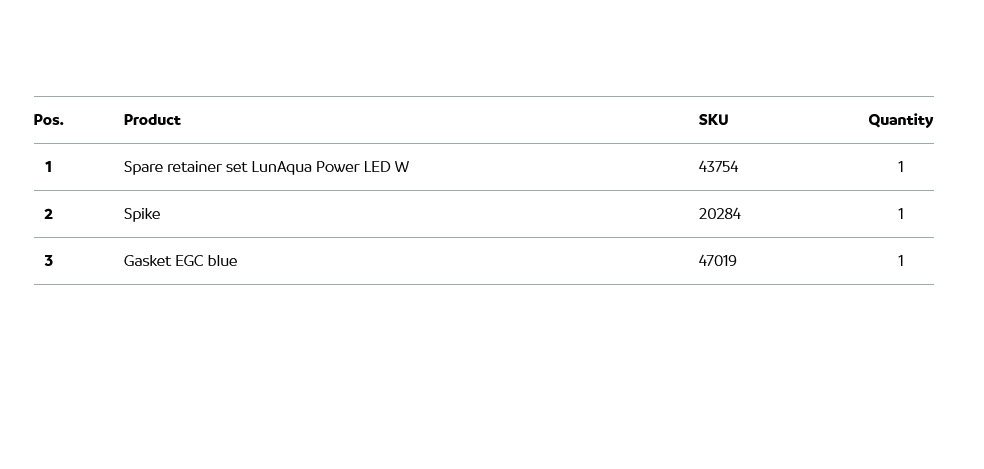Open the Spike product entry

click(x=142, y=214)
